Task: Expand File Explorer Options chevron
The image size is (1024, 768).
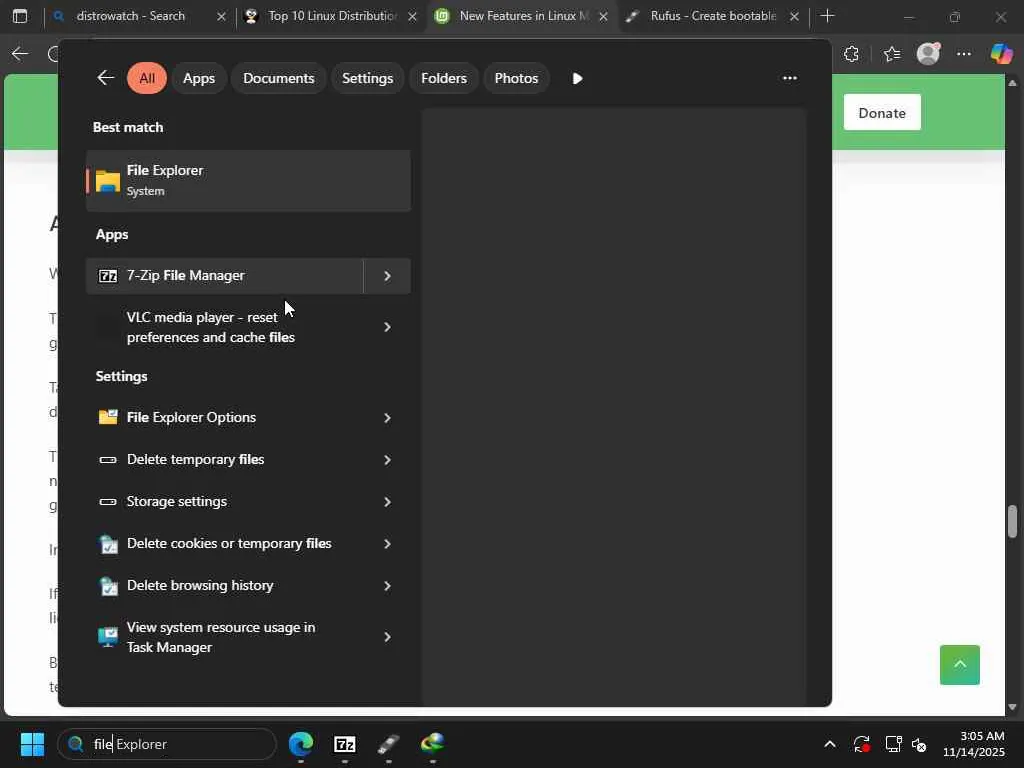Action: (387, 417)
